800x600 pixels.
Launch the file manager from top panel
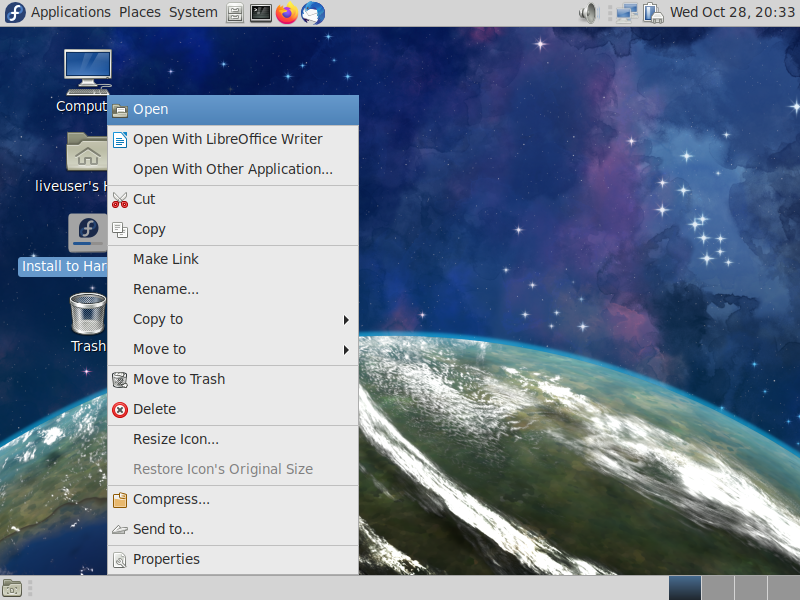pyautogui.click(x=235, y=13)
